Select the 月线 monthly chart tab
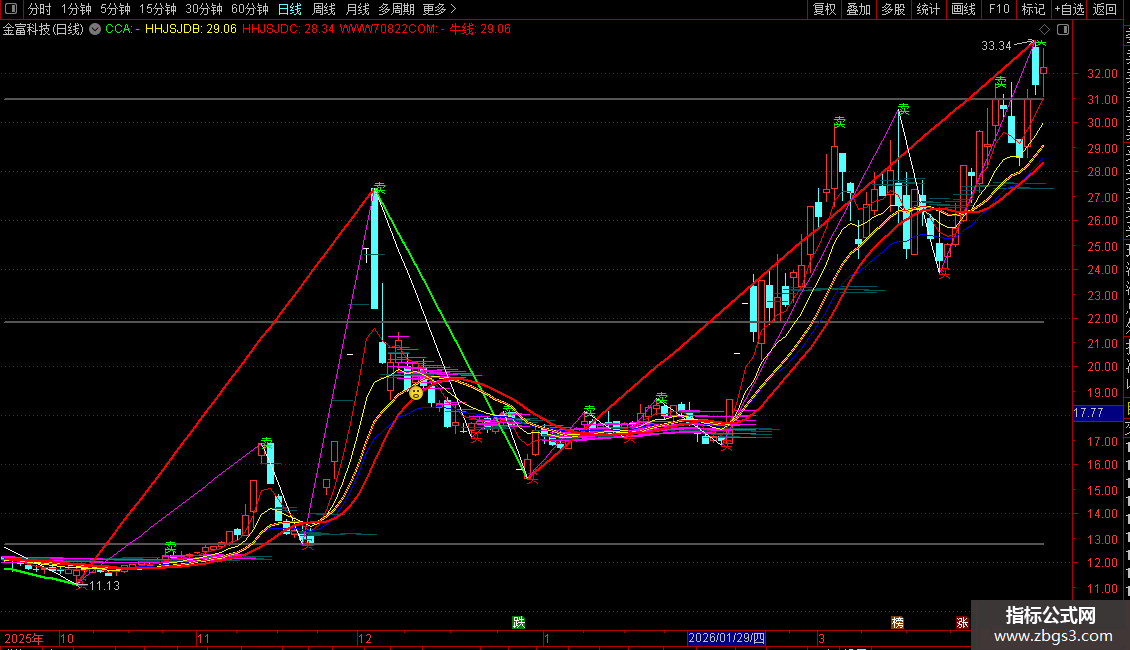 pos(357,9)
